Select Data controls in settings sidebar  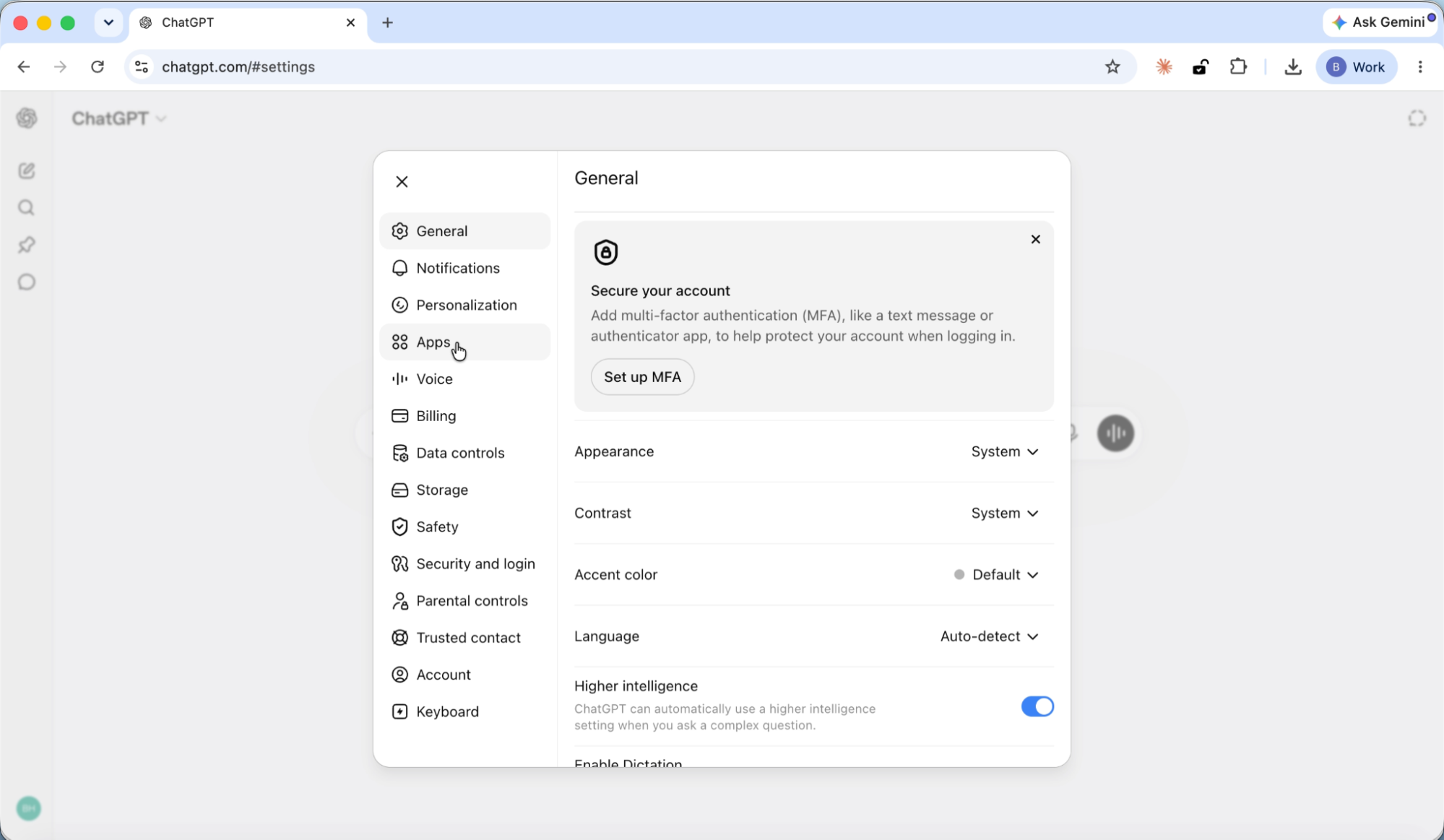(464, 453)
